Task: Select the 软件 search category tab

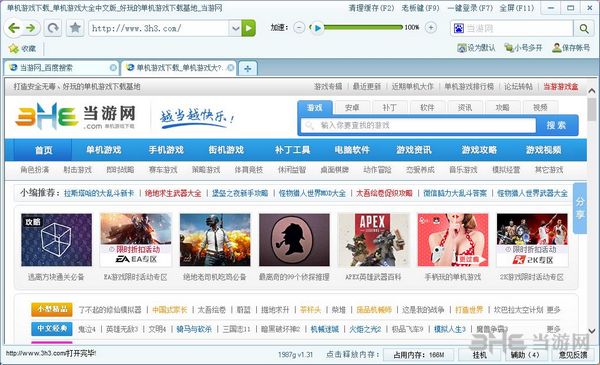Action: click(427, 108)
